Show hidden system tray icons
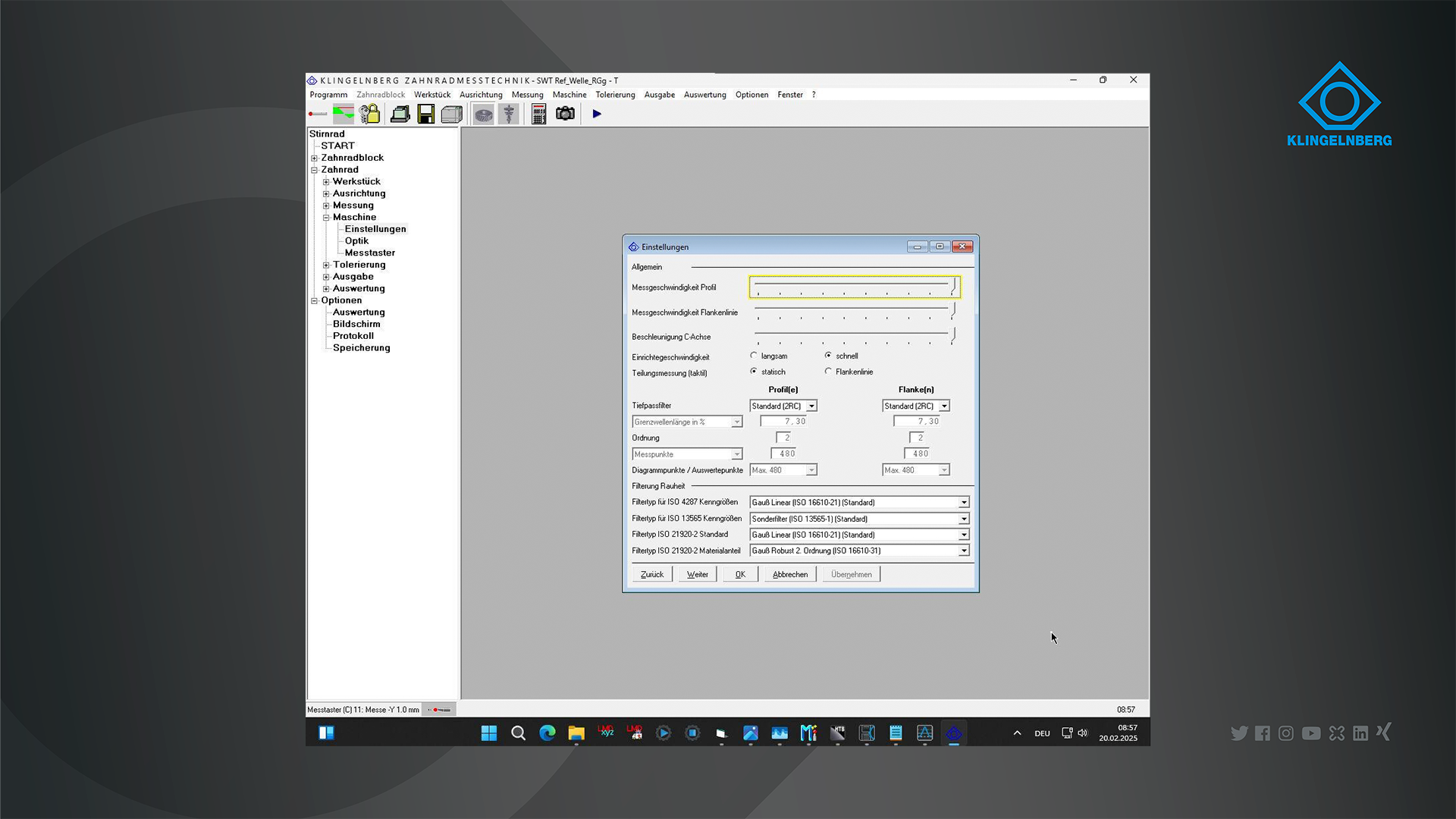The image size is (1456, 819). [1017, 733]
